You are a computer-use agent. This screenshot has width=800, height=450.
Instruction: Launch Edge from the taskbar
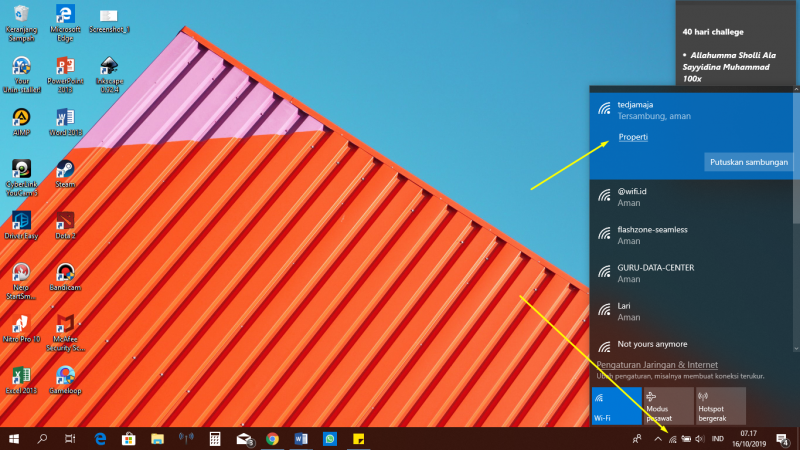100,439
